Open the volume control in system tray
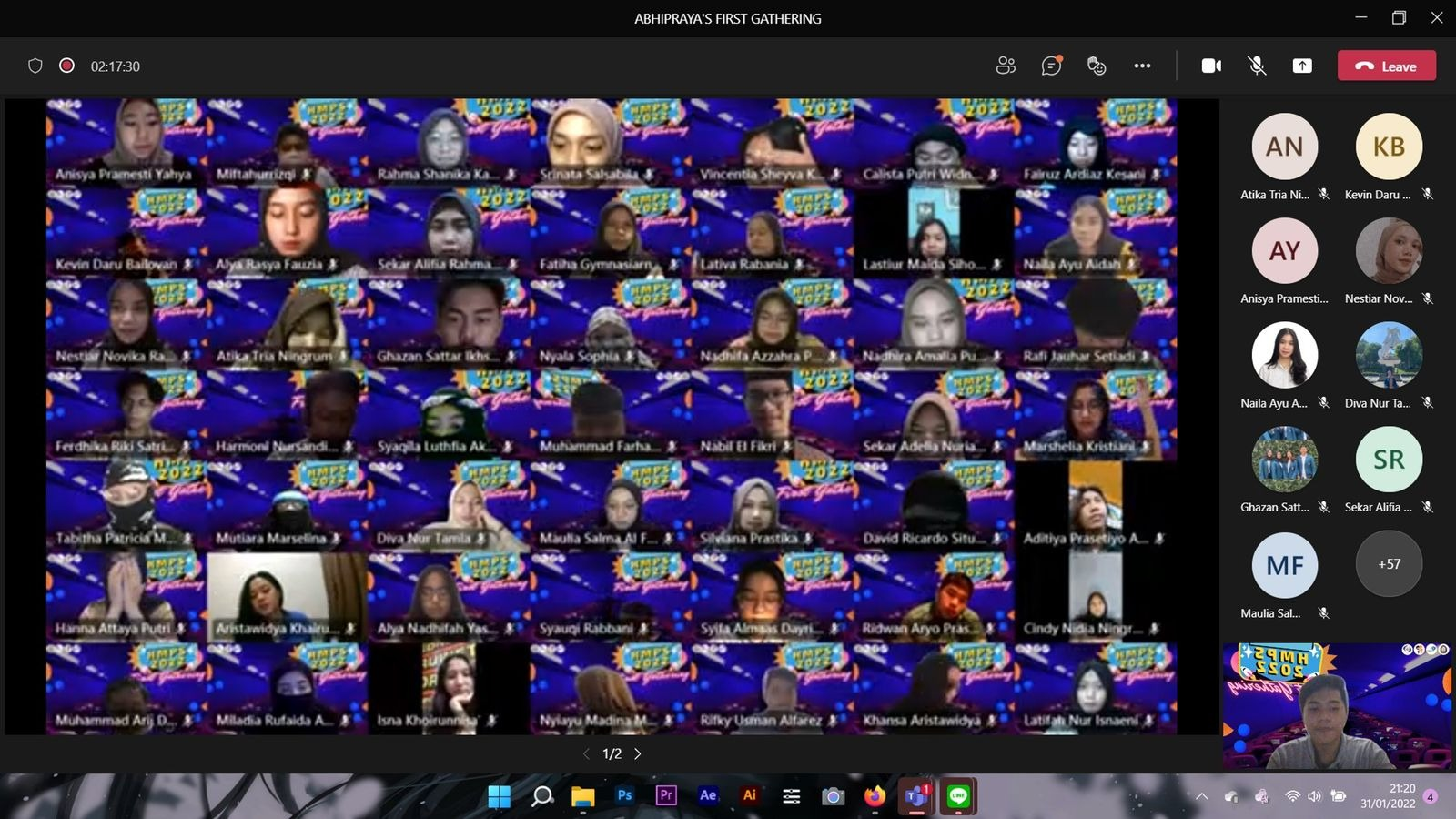Screen dimensions: 1456x819 [x=1314, y=796]
